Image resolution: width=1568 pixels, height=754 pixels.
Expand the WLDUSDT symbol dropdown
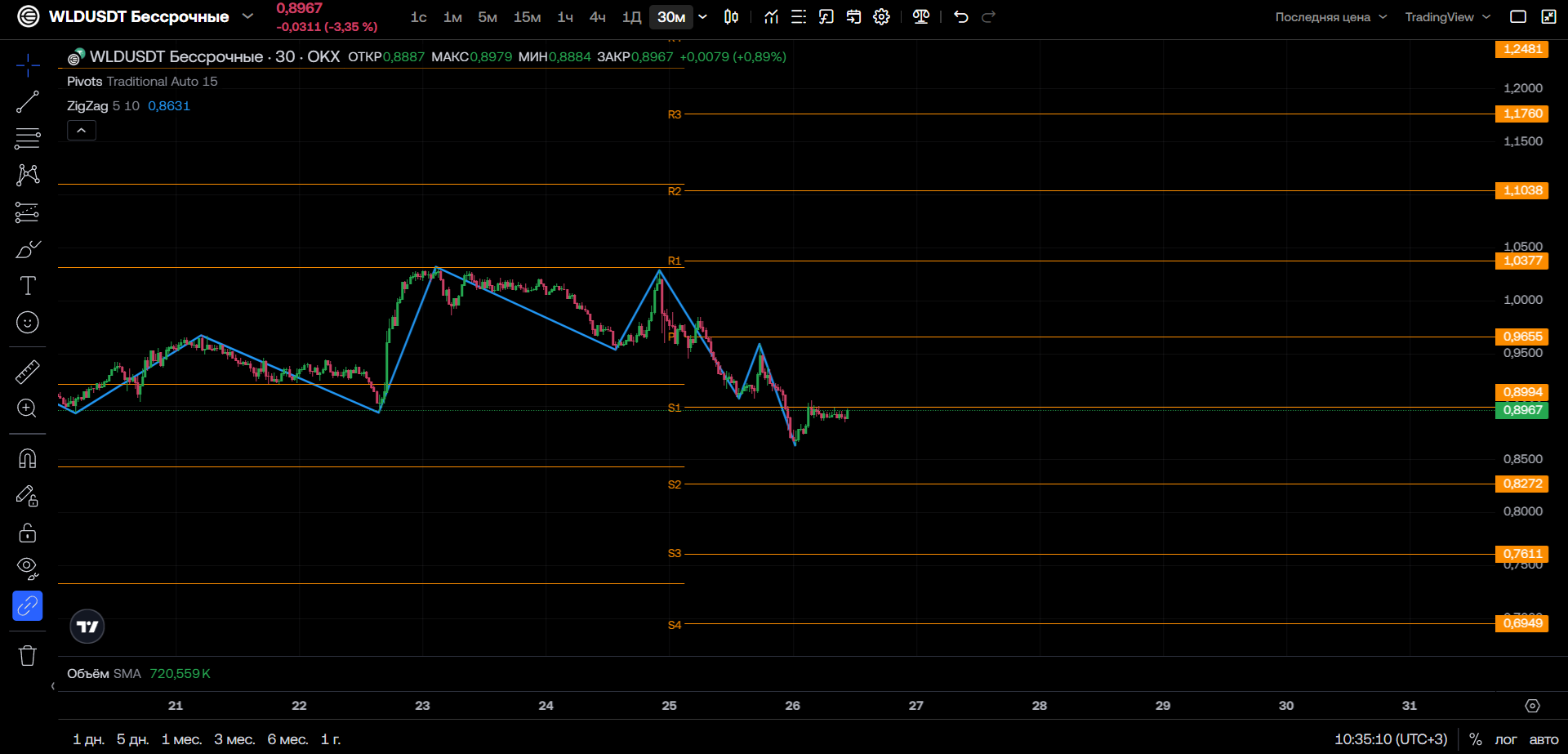coord(248,16)
